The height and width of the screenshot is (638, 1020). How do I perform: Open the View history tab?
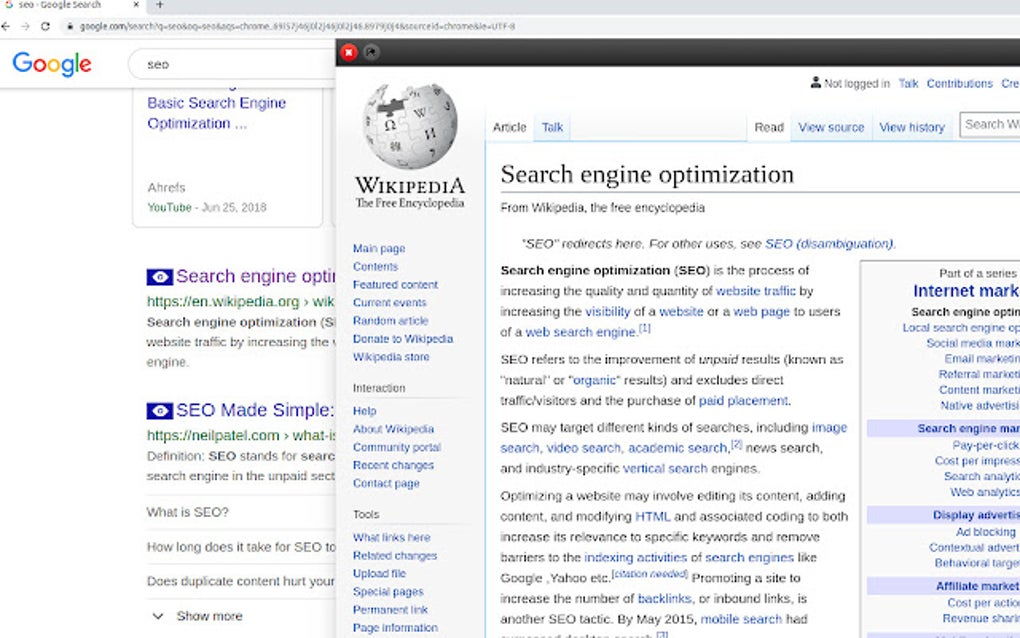912,127
